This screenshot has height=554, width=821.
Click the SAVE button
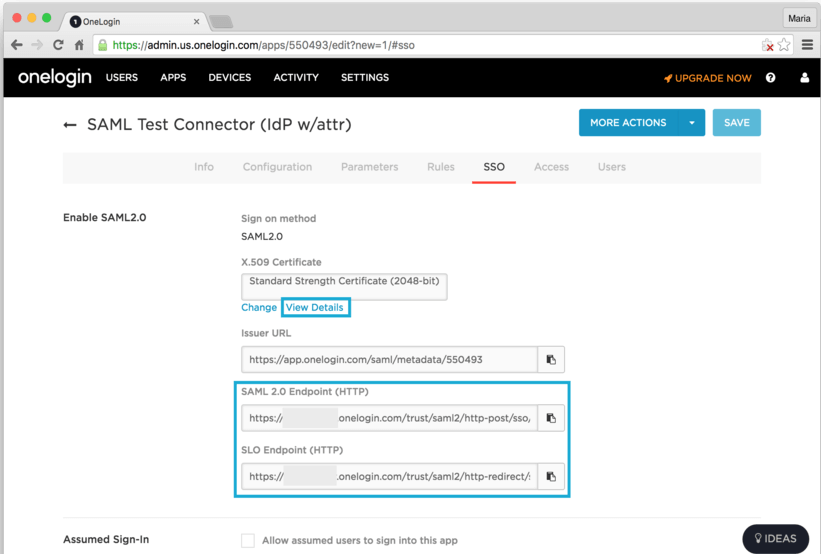[737, 123]
